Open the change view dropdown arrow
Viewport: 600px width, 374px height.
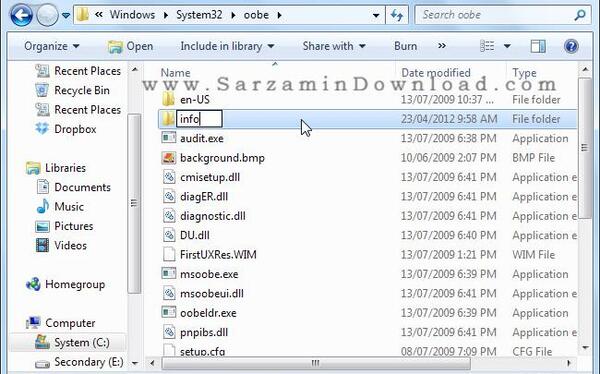pyautogui.click(x=507, y=46)
